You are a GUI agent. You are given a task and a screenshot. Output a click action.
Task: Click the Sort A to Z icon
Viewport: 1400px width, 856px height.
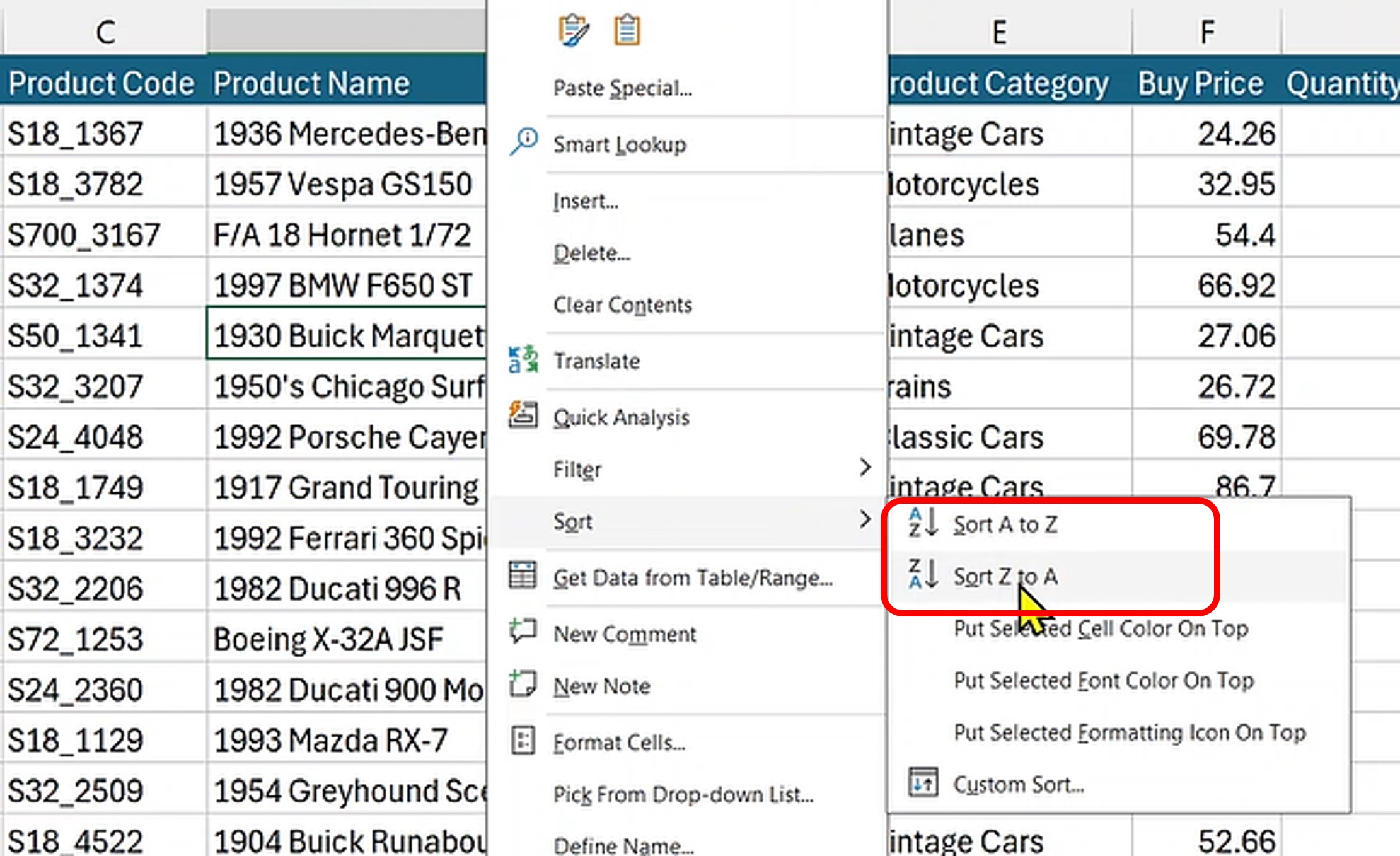click(x=923, y=523)
